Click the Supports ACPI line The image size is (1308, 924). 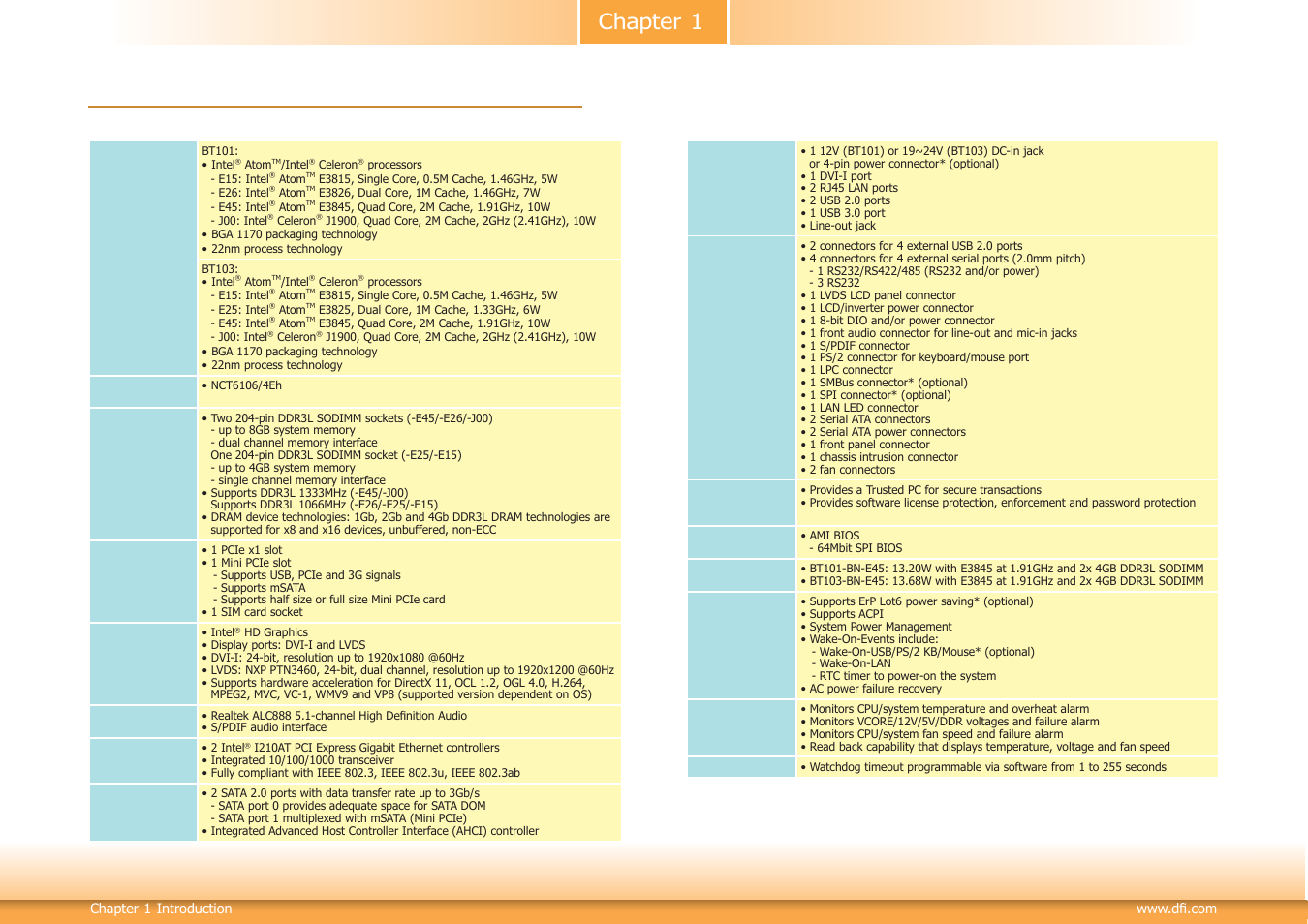pyautogui.click(x=842, y=614)
